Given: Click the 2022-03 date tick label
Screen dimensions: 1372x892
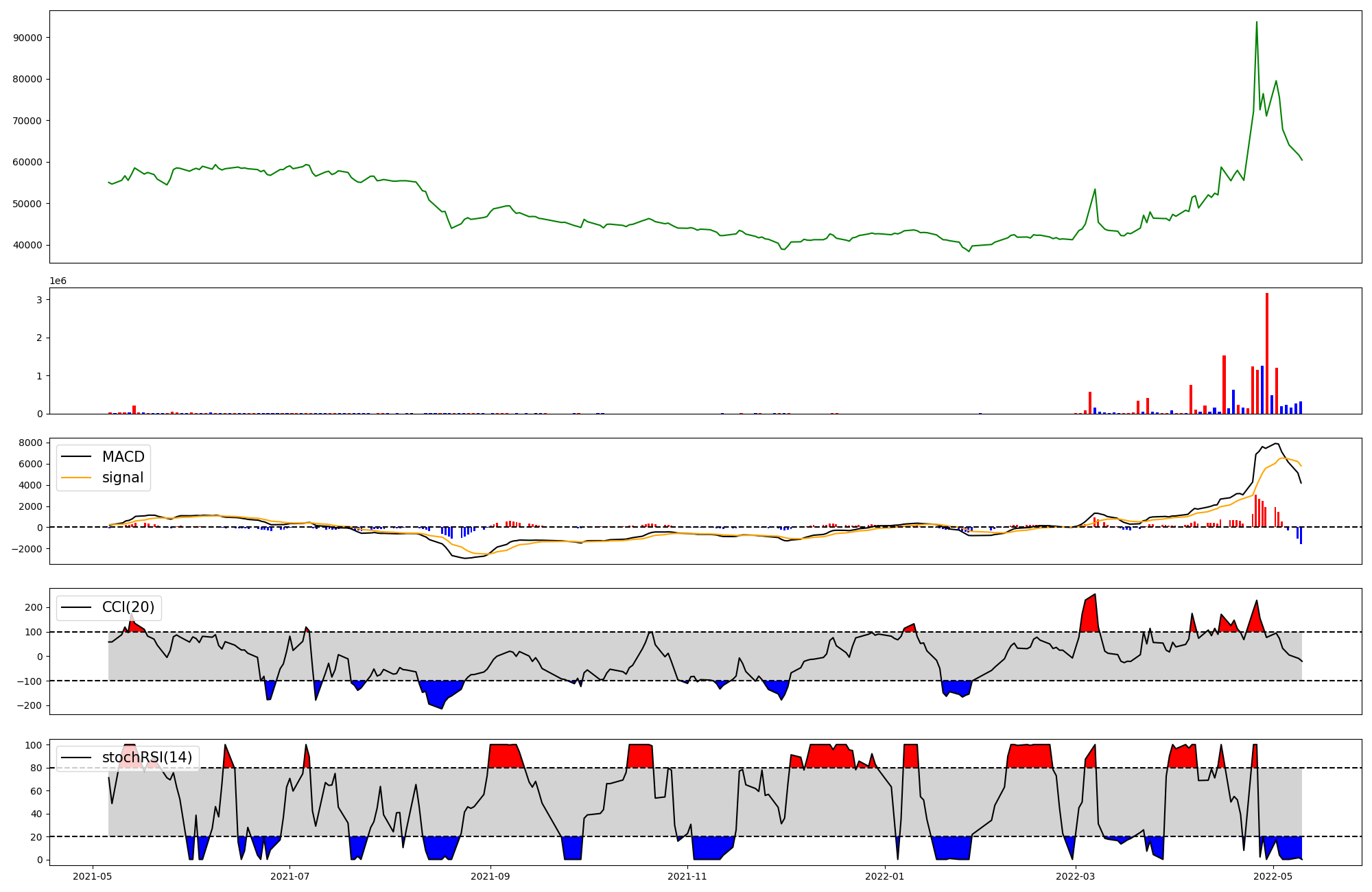Looking at the screenshot, I should point(1075,876).
